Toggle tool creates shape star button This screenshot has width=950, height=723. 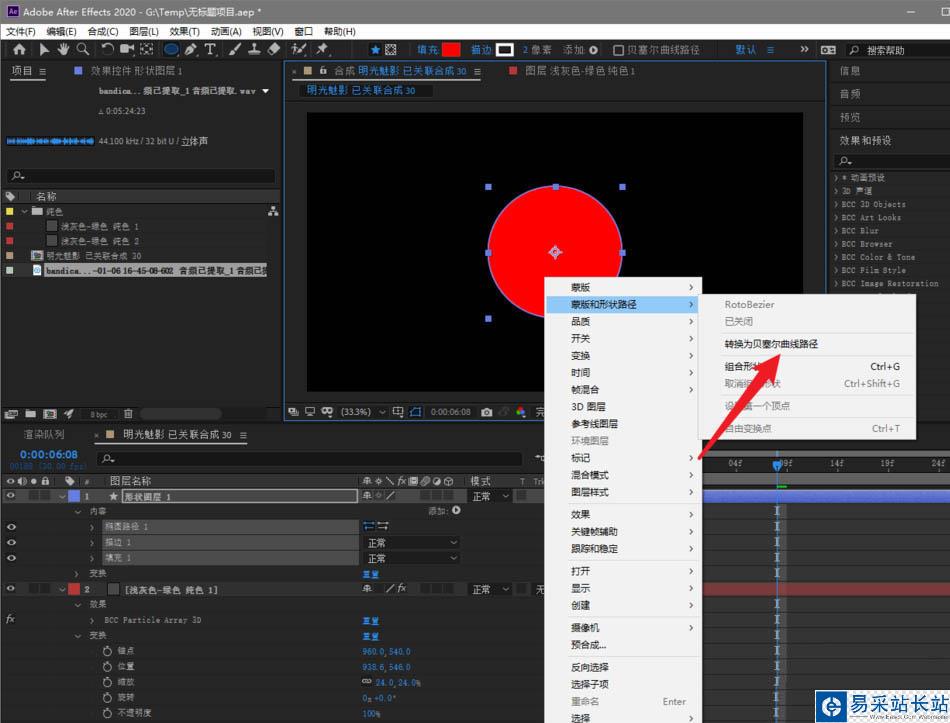375,50
